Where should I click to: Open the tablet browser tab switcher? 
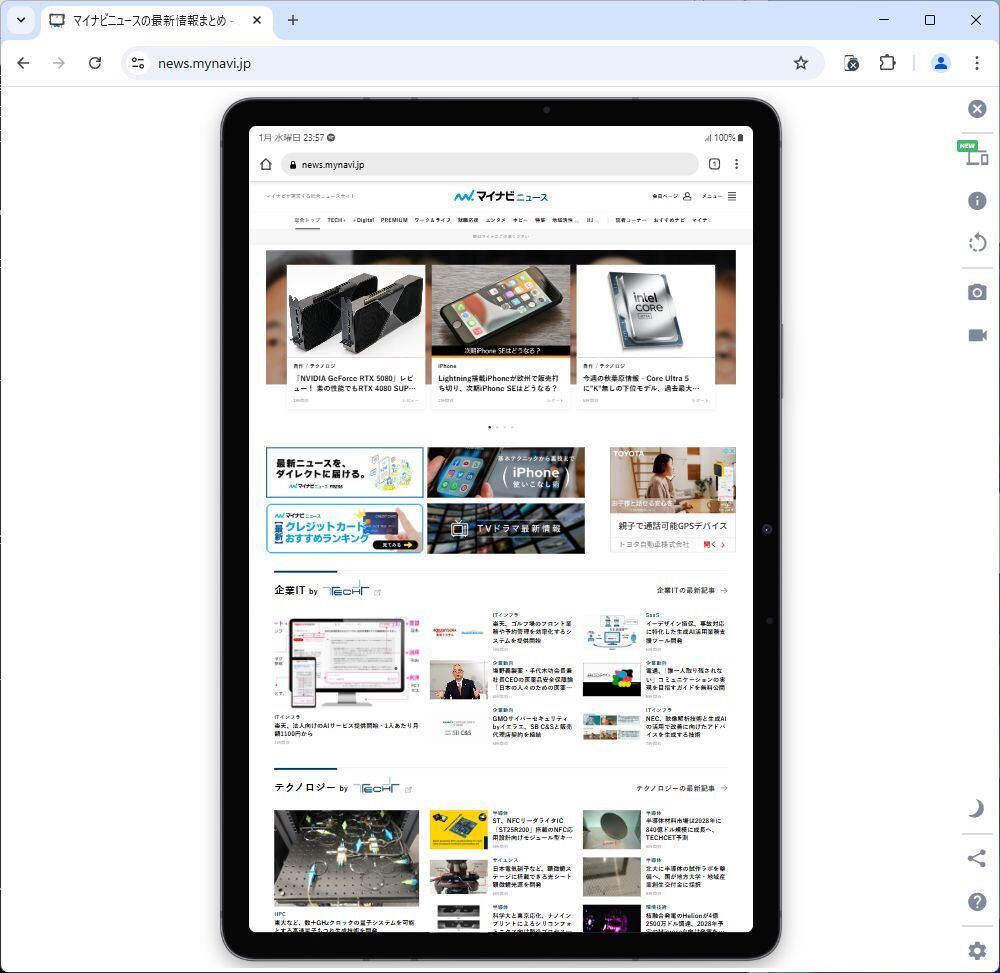714,164
